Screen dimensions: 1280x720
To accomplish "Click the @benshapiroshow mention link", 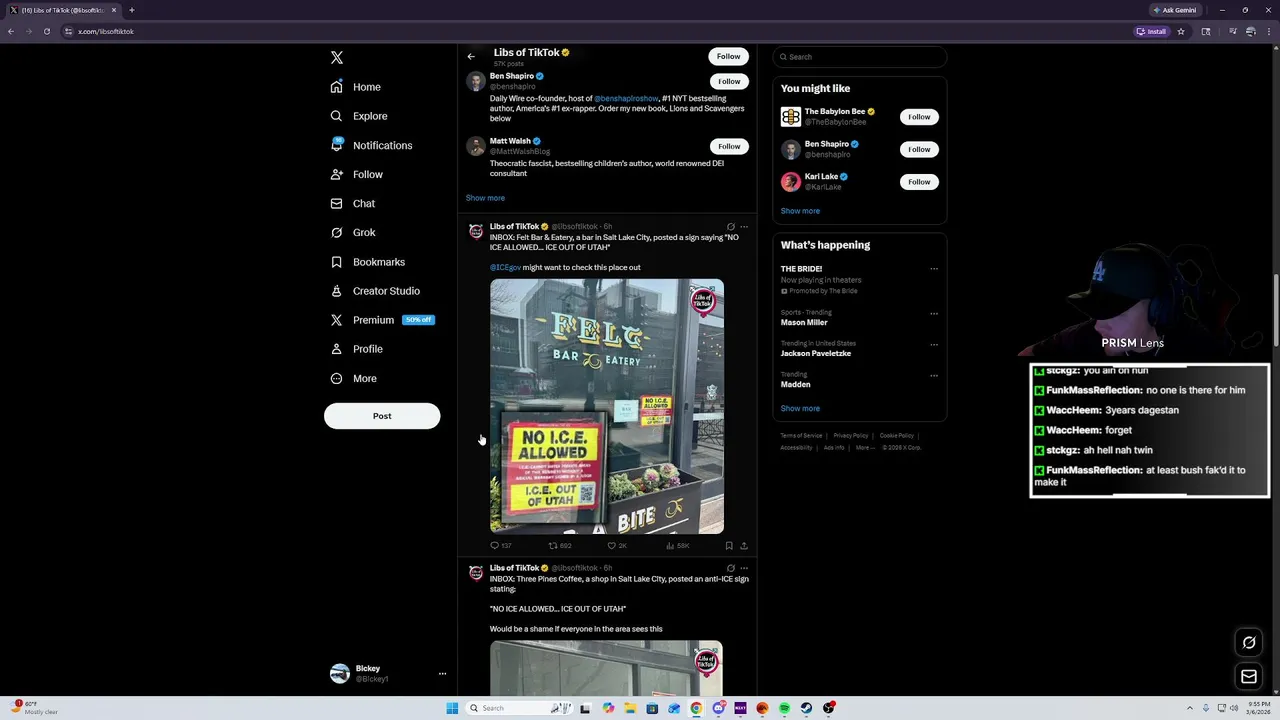I will pyautogui.click(x=626, y=98).
